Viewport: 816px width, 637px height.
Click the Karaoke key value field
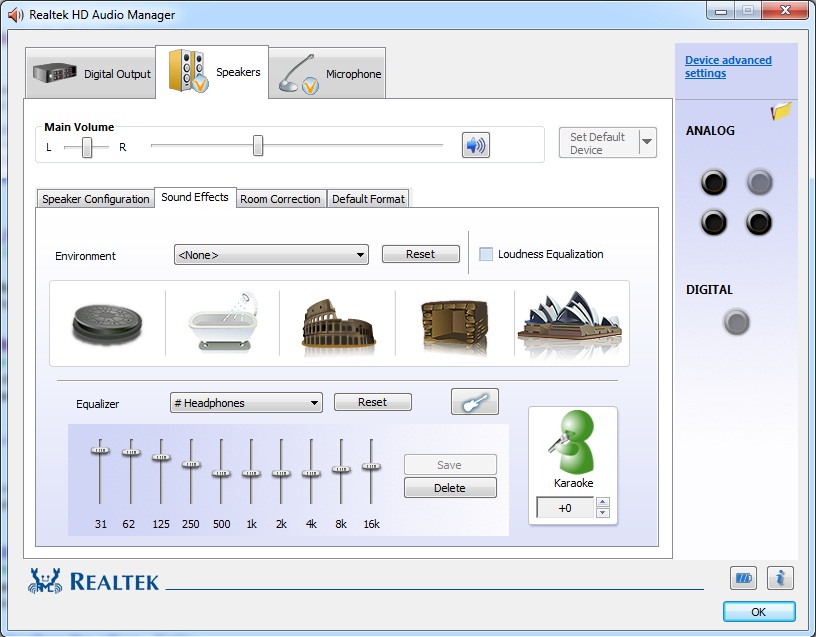coord(565,508)
